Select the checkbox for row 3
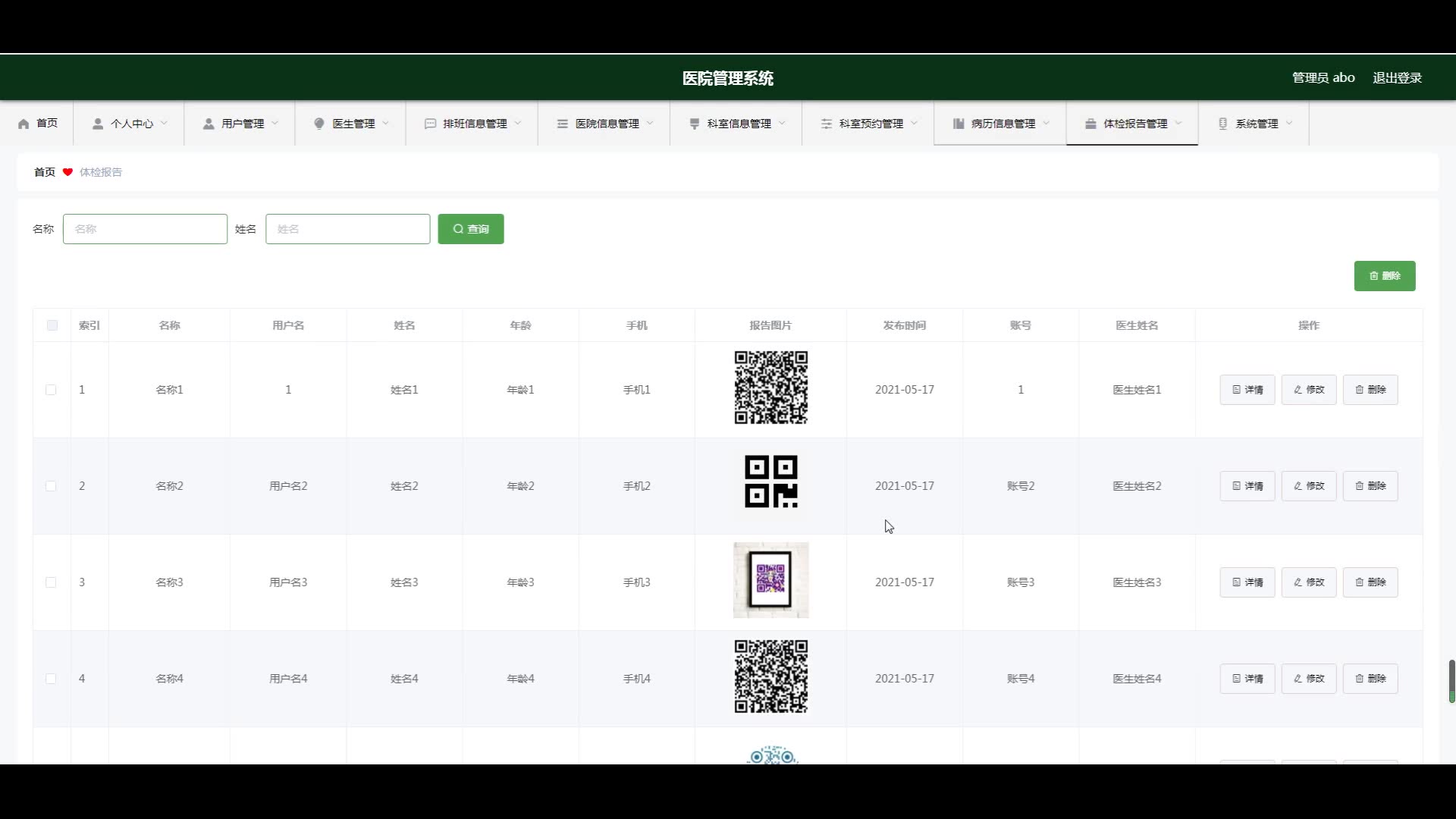Image resolution: width=1456 pixels, height=819 pixels. click(51, 582)
